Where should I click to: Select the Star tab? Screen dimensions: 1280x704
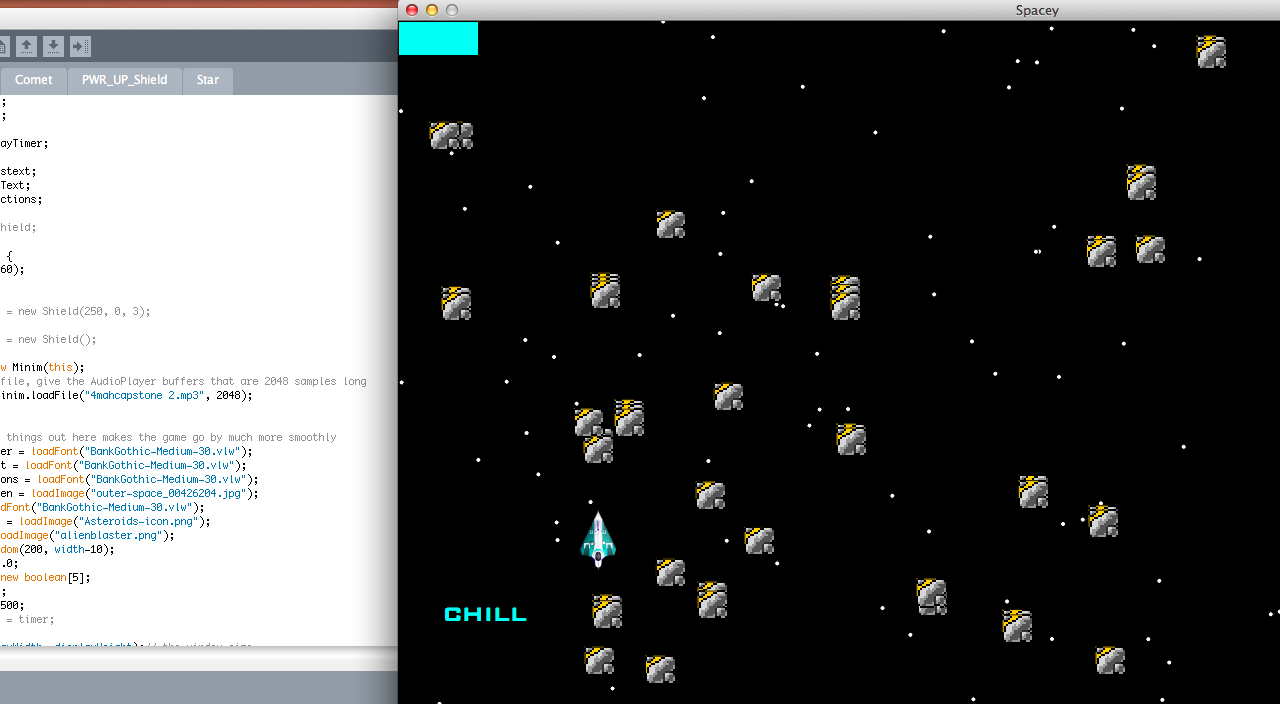click(207, 80)
